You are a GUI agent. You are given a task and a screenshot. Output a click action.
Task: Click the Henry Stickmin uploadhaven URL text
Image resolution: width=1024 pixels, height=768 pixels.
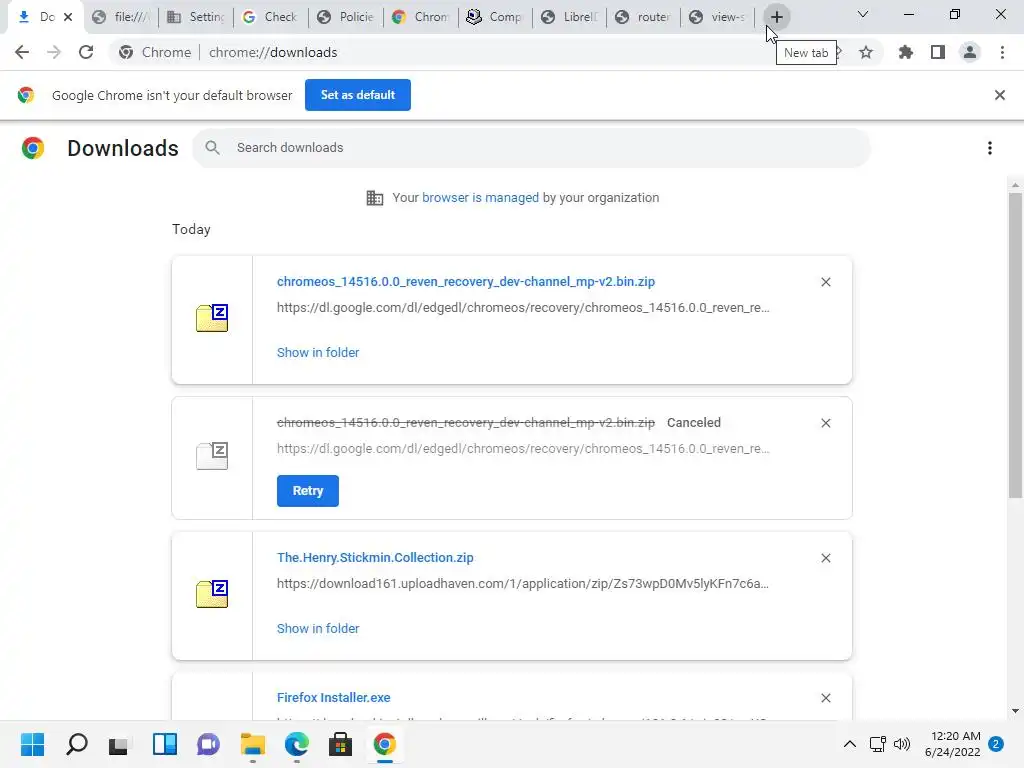523,584
